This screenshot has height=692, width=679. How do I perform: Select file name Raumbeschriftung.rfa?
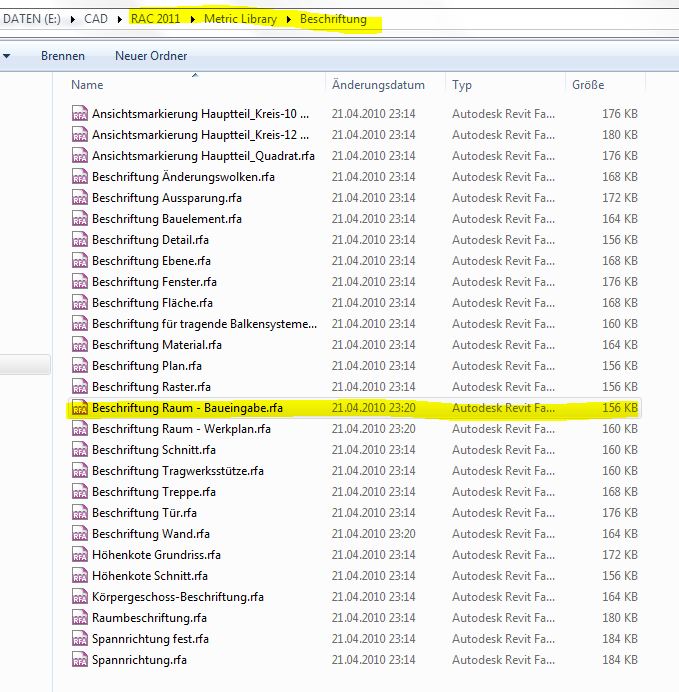(x=149, y=617)
